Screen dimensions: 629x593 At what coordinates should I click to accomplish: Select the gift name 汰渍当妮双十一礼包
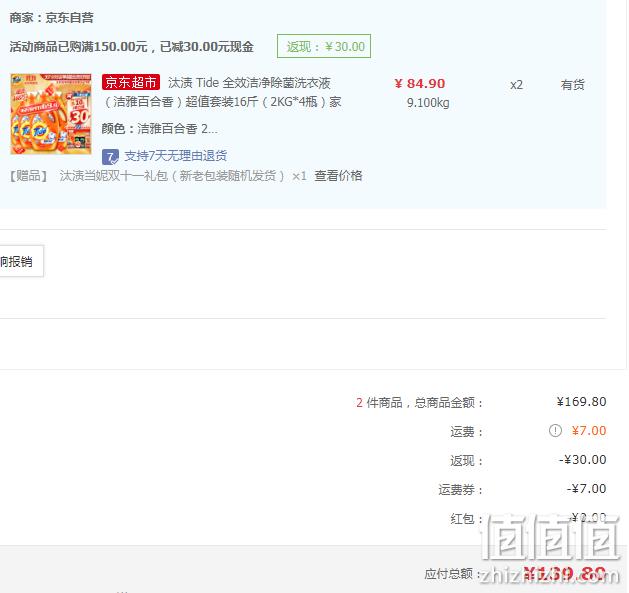[x=114, y=176]
